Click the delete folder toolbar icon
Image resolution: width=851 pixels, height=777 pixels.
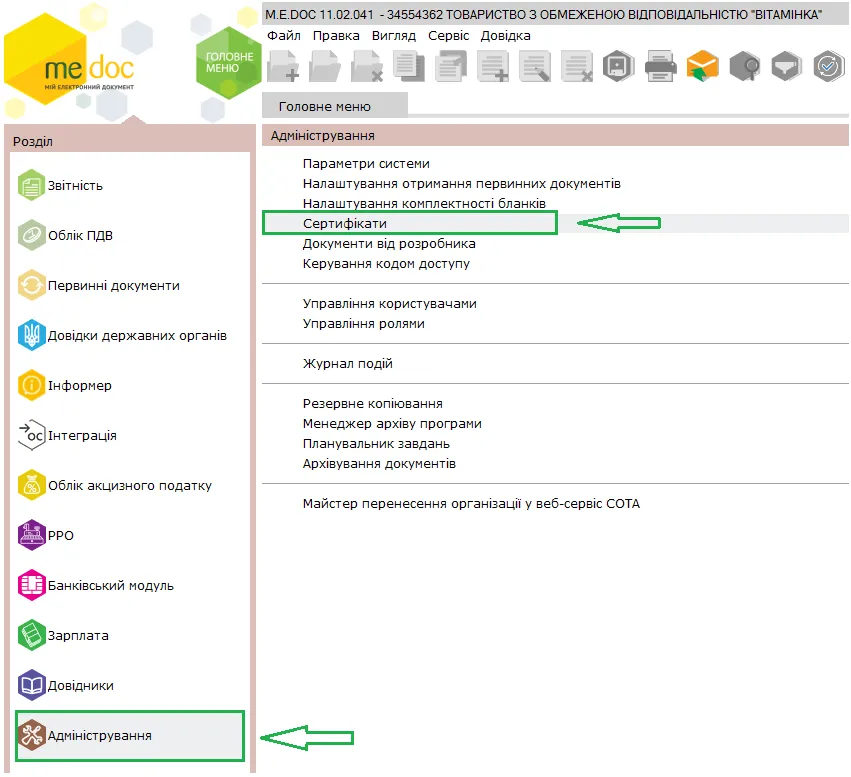[x=367, y=66]
